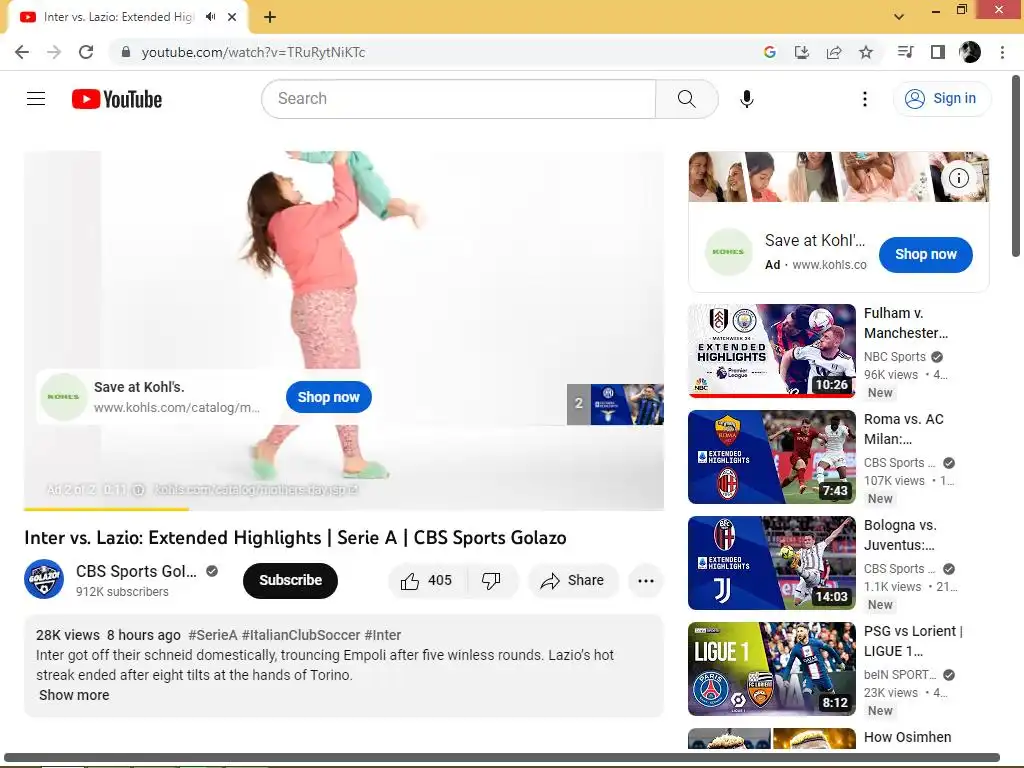This screenshot has height=768, width=1024.
Task: Click the search magnifier button
Action: [x=686, y=99]
